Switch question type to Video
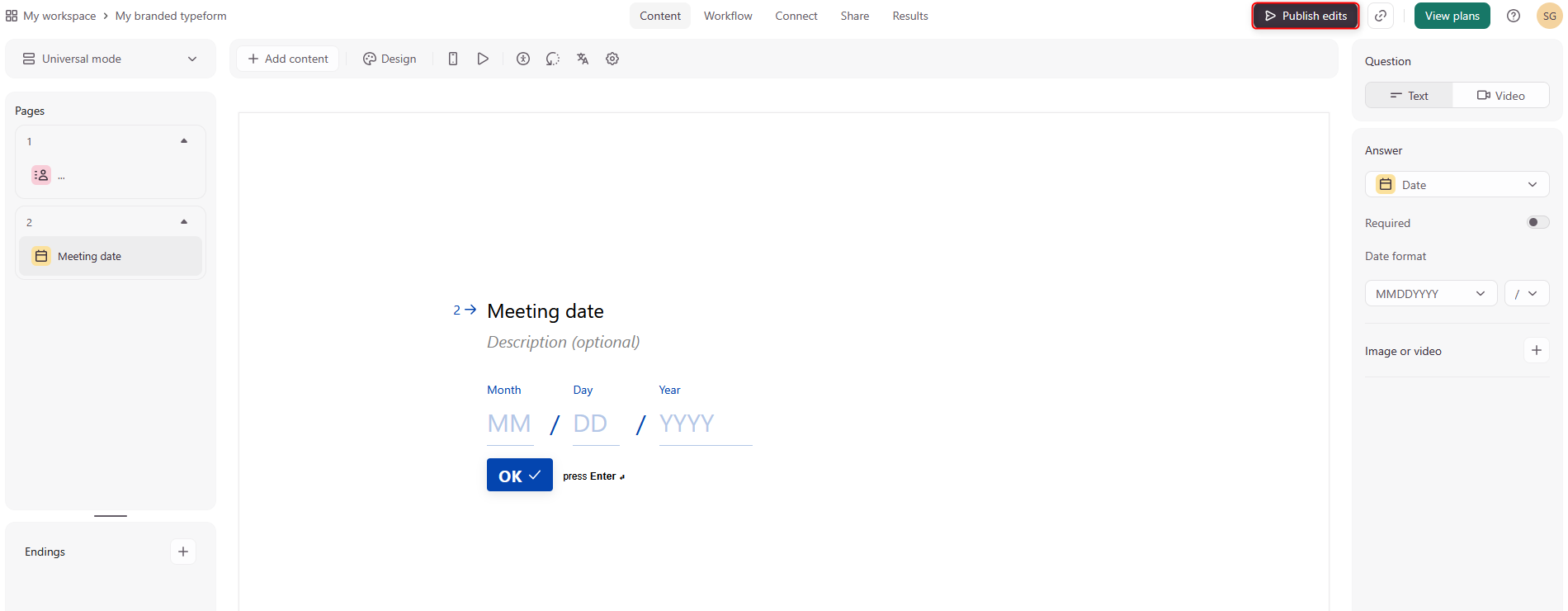Screen dimensions: 1568x611 (x=1500, y=96)
